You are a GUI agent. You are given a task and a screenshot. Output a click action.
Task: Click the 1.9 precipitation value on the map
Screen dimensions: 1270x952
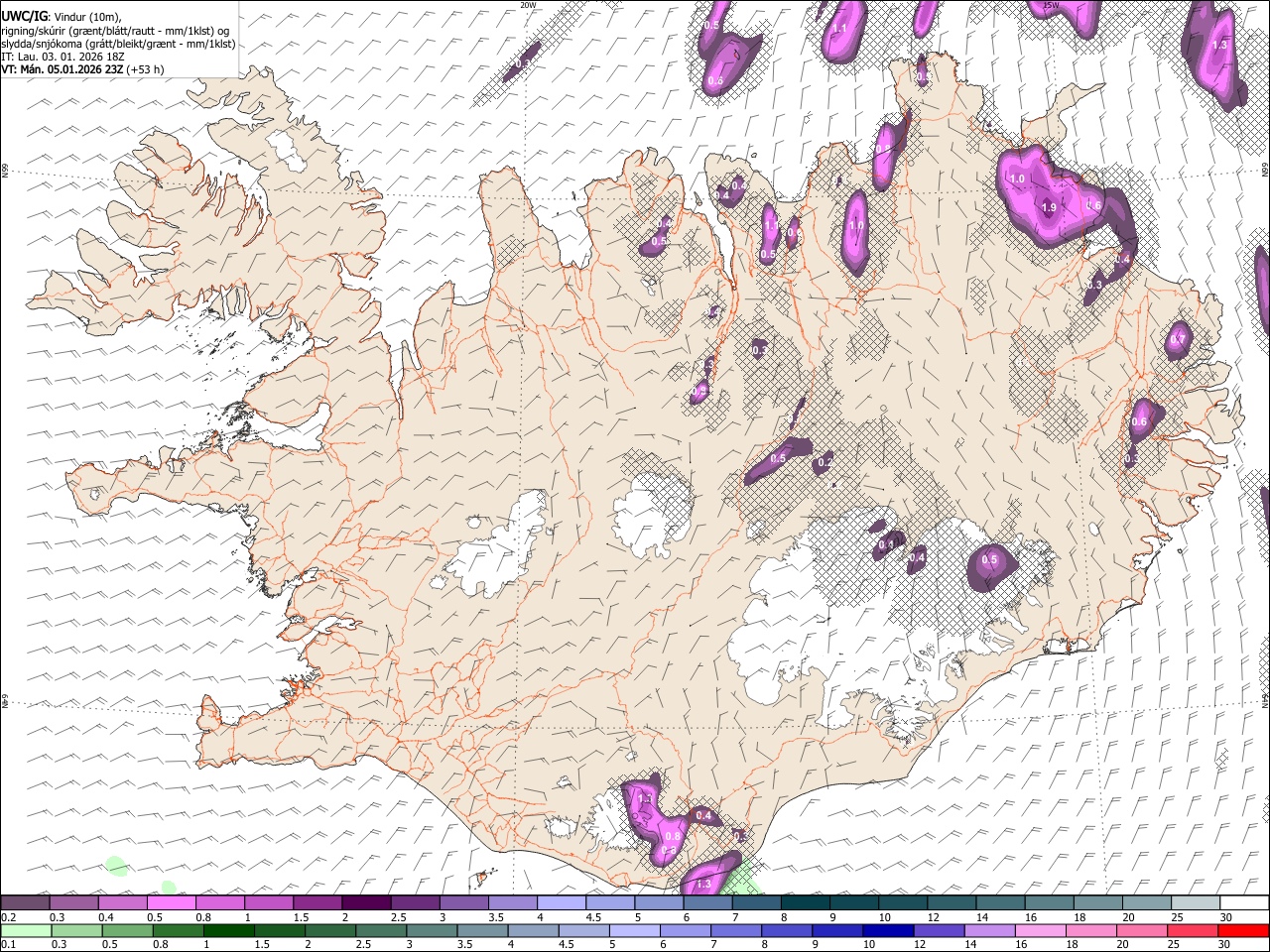point(1049,208)
